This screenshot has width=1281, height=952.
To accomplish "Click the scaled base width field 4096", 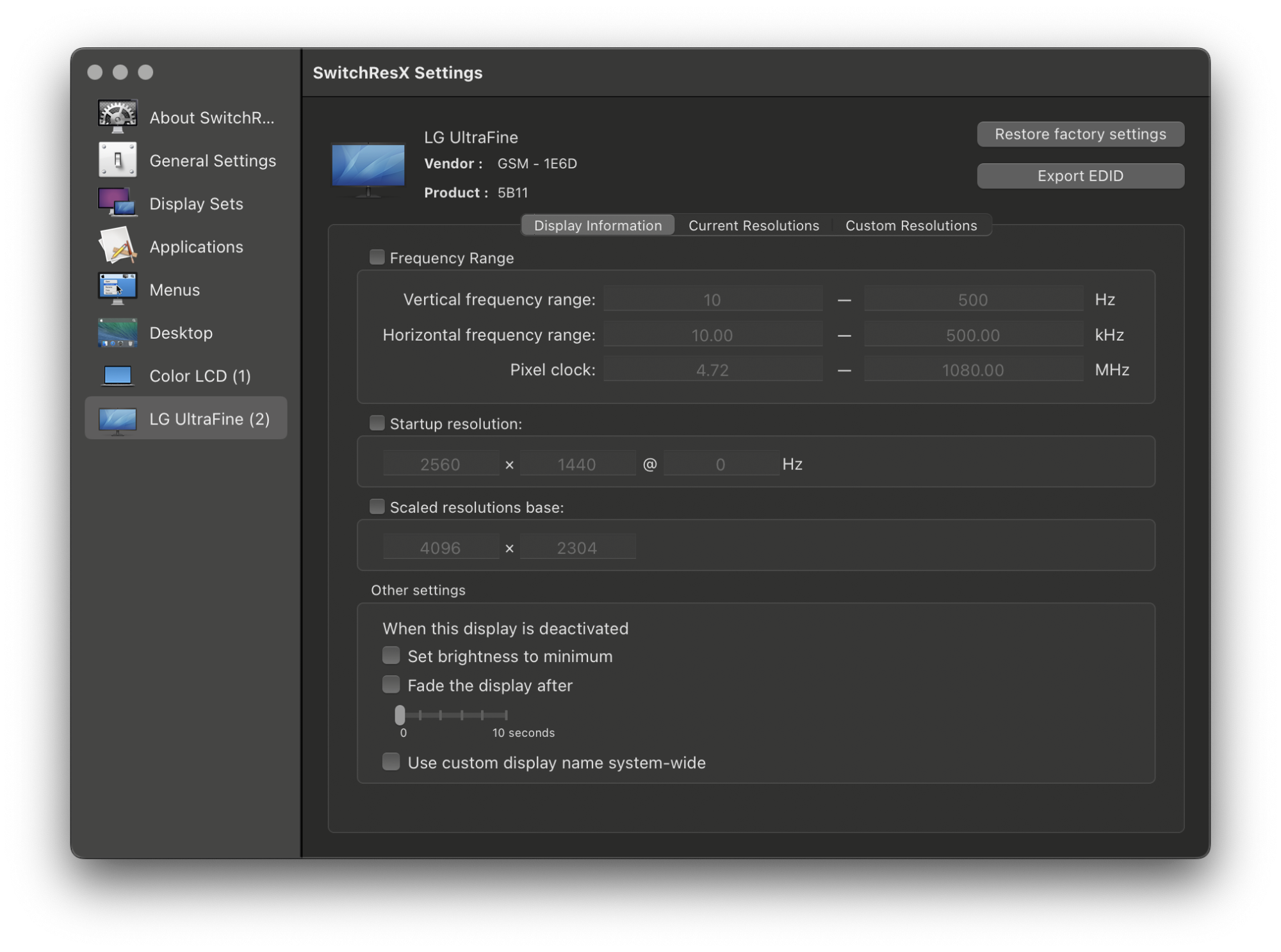I will coord(441,547).
